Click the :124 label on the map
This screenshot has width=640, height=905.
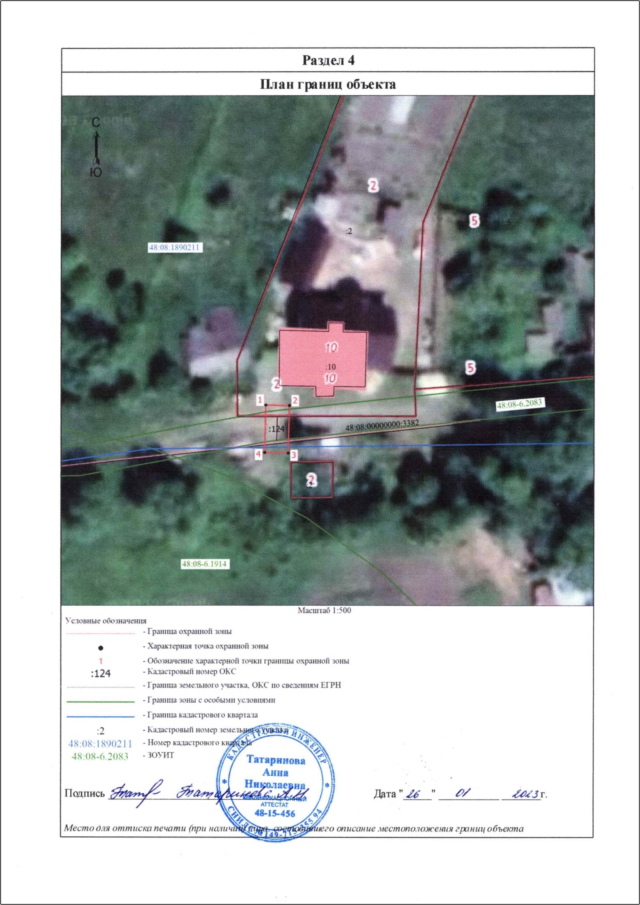pyautogui.click(x=277, y=428)
